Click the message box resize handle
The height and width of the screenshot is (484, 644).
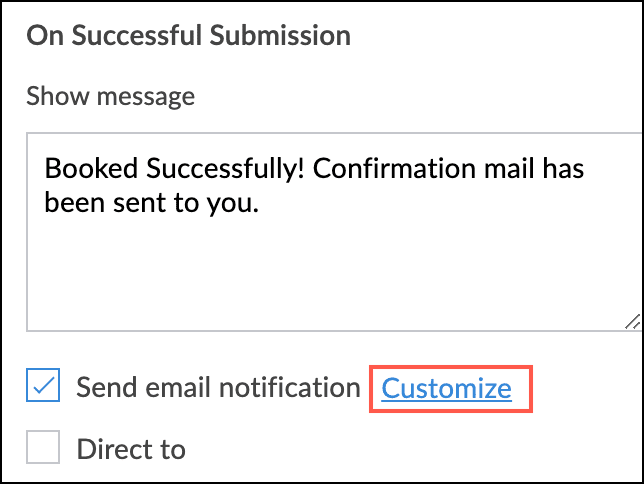click(631, 321)
